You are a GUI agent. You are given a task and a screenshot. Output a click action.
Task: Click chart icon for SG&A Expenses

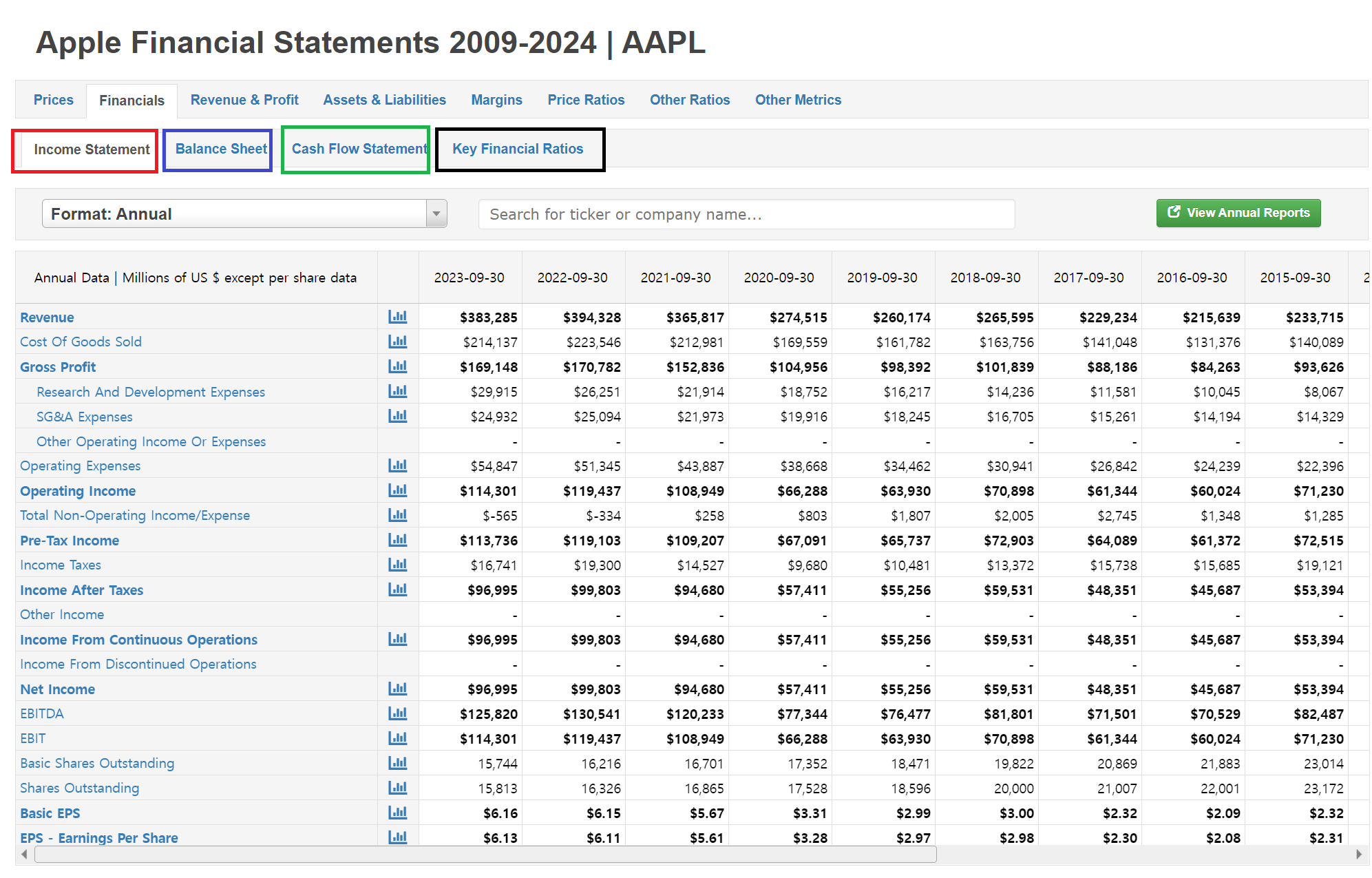pyautogui.click(x=397, y=416)
